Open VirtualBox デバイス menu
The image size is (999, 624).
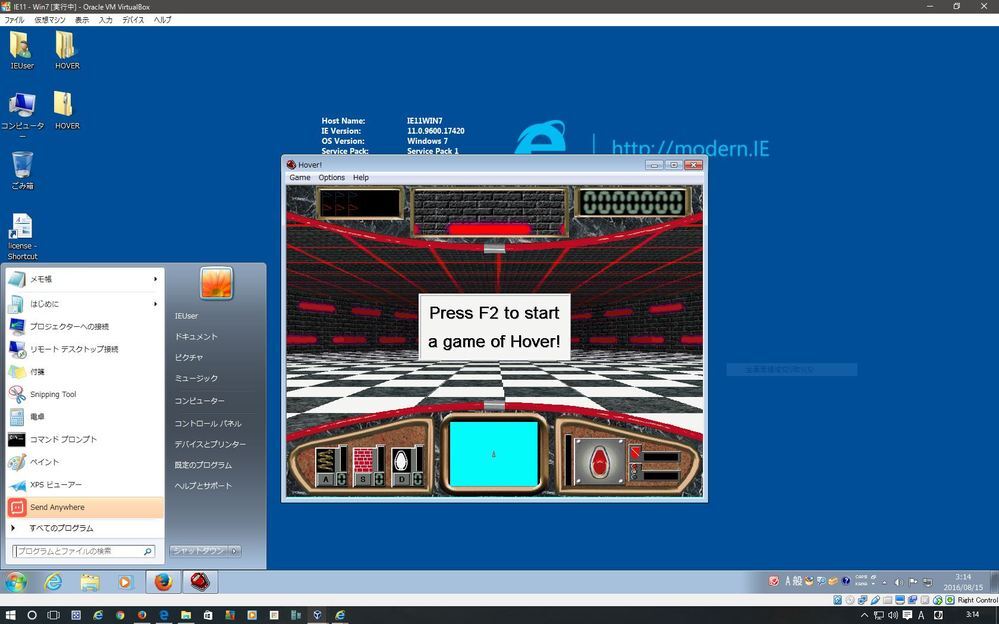pos(133,20)
